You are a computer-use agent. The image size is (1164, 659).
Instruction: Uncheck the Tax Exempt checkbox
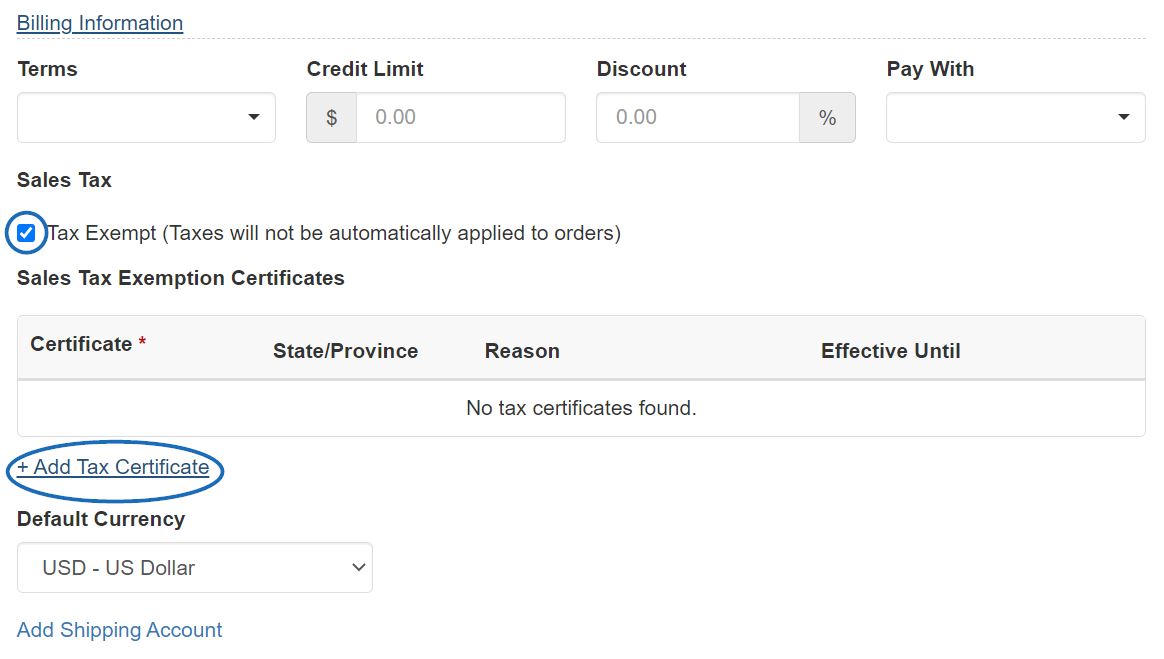[25, 233]
